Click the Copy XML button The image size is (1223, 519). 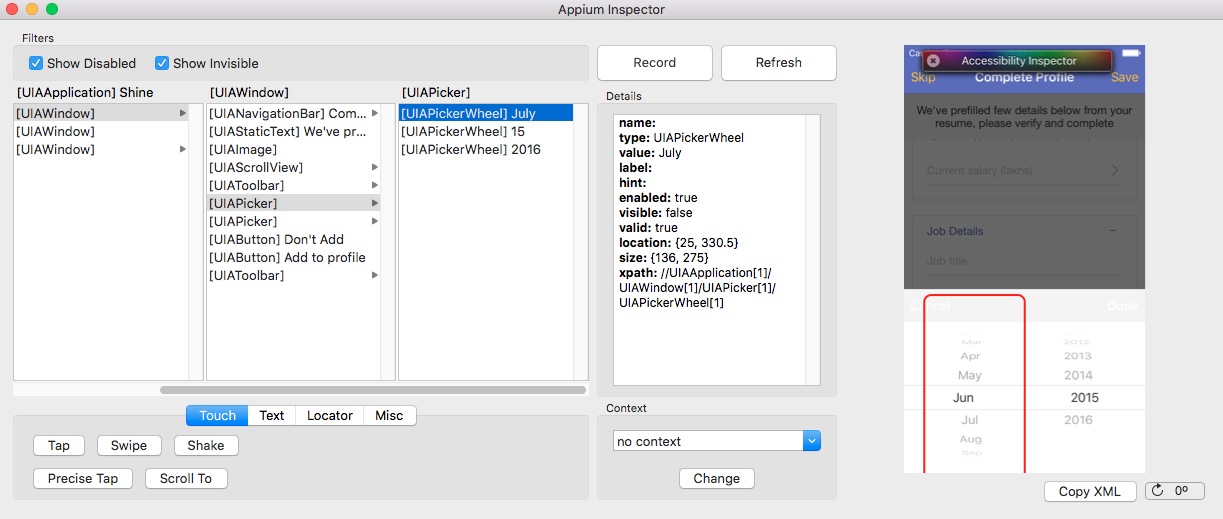click(1090, 491)
